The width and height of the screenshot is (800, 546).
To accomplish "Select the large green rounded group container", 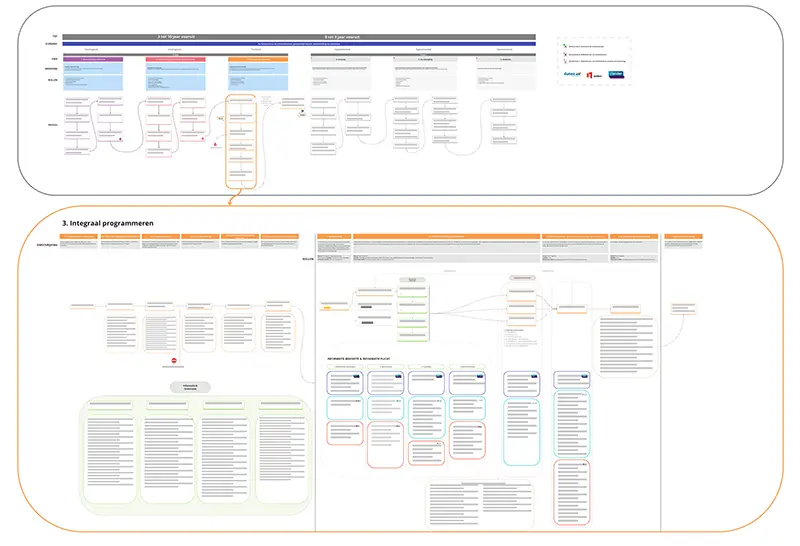I will (195, 455).
